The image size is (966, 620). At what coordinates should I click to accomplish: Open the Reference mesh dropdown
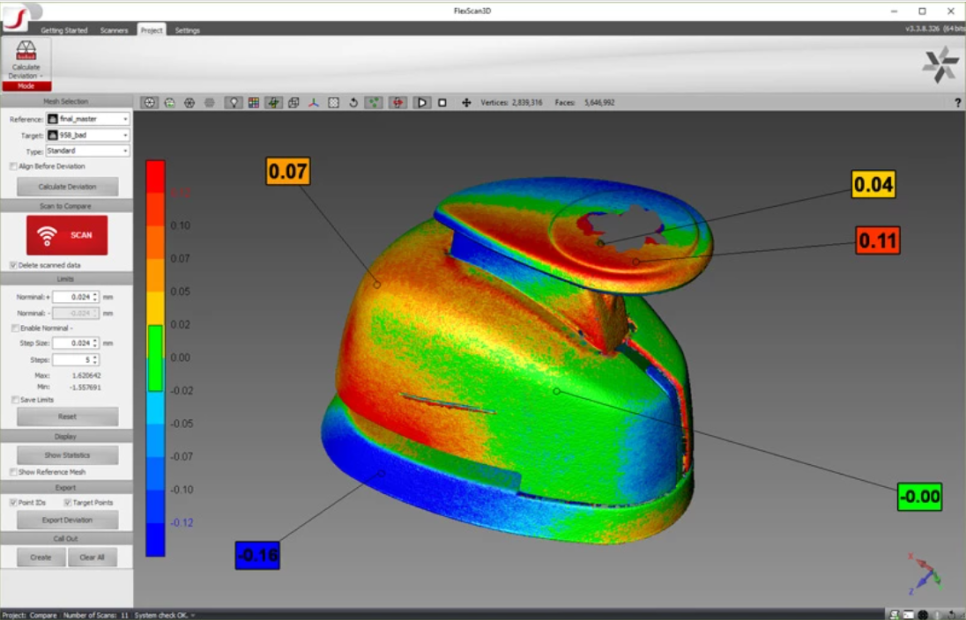coord(87,119)
